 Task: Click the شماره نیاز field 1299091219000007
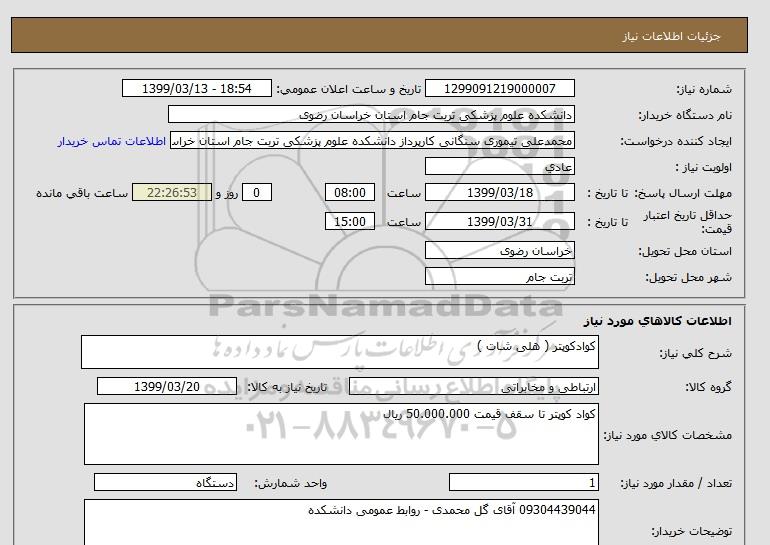499,88
